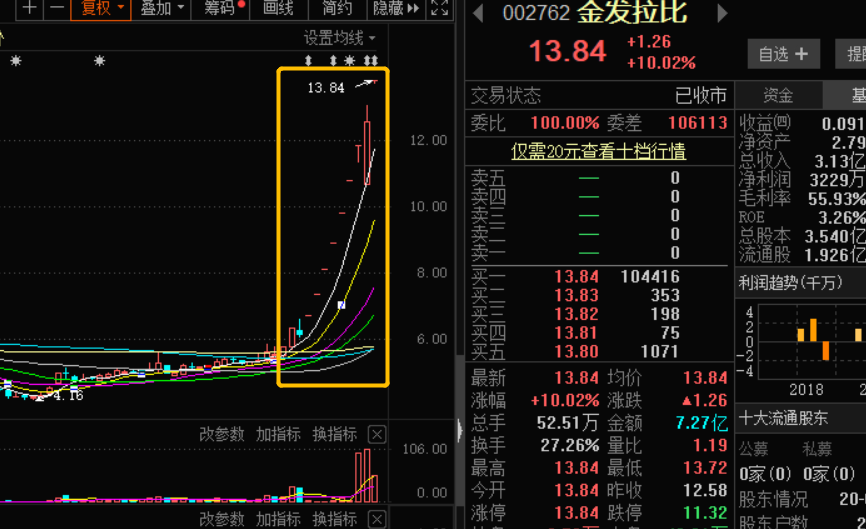This screenshot has height=529, width=866.
Task: Click 买二 price 13.83
Action: [x=577, y=295]
